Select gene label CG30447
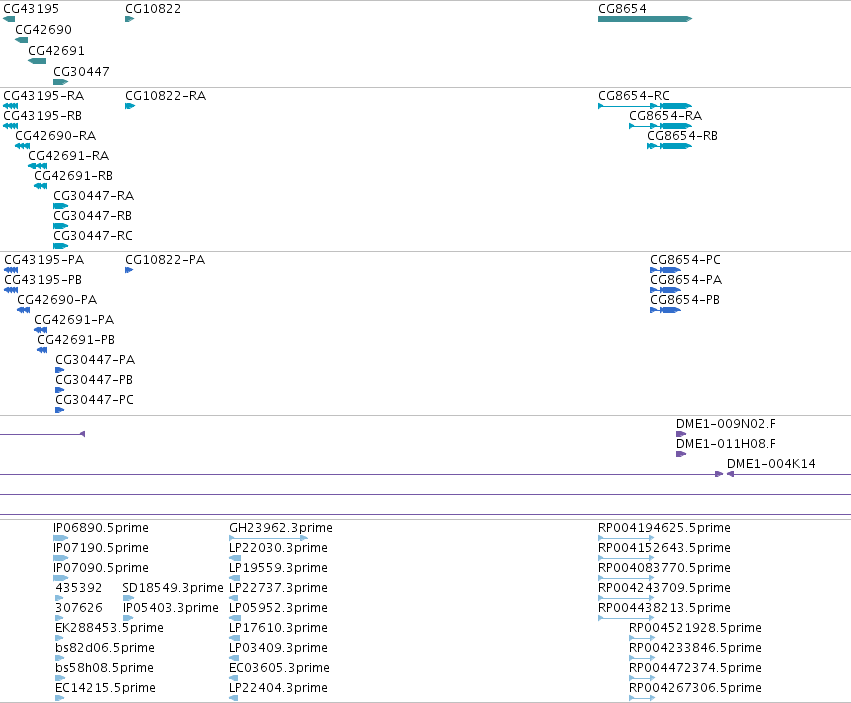Image resolution: width=851 pixels, height=703 pixels. [x=81, y=72]
